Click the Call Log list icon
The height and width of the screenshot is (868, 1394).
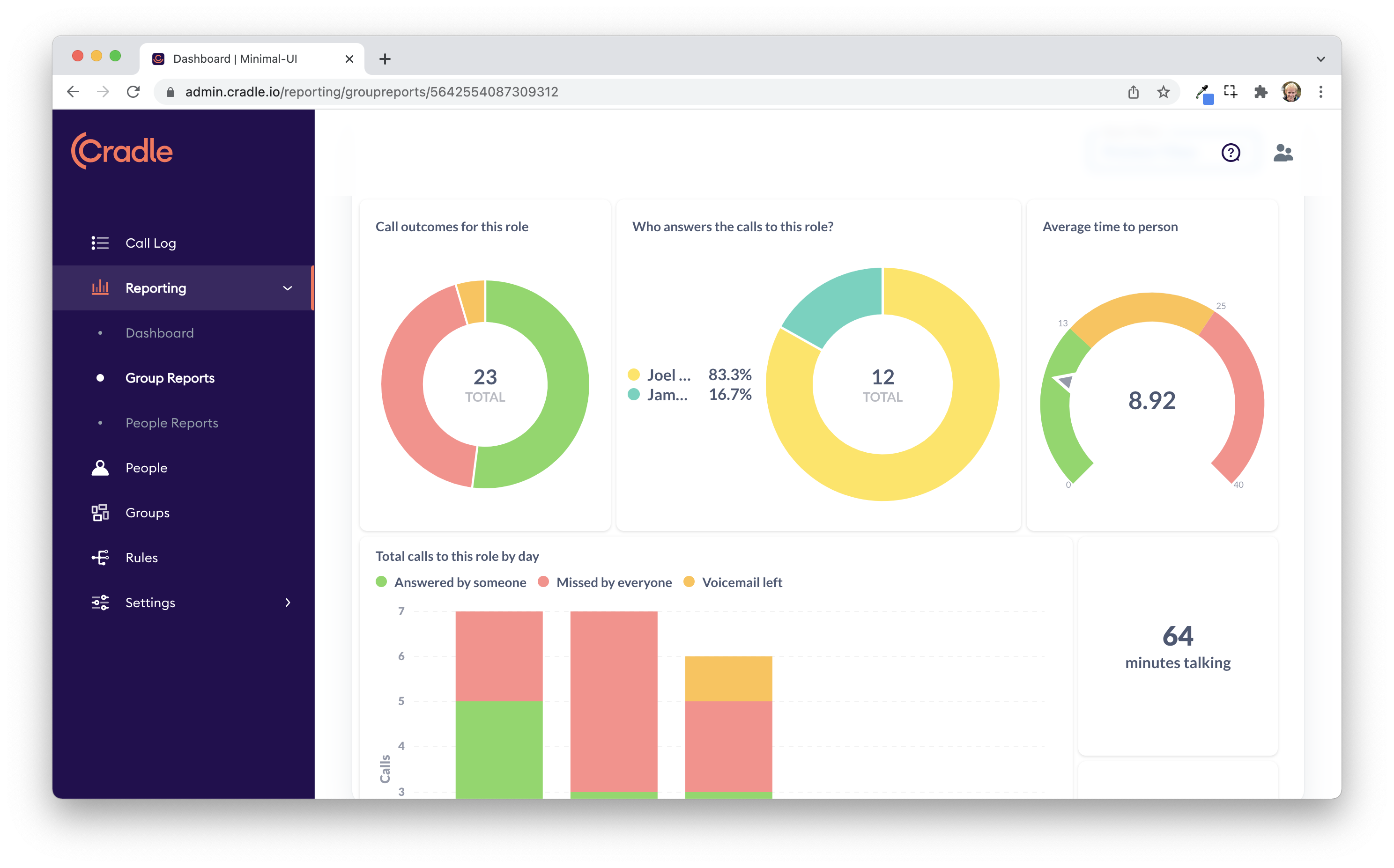pos(100,243)
